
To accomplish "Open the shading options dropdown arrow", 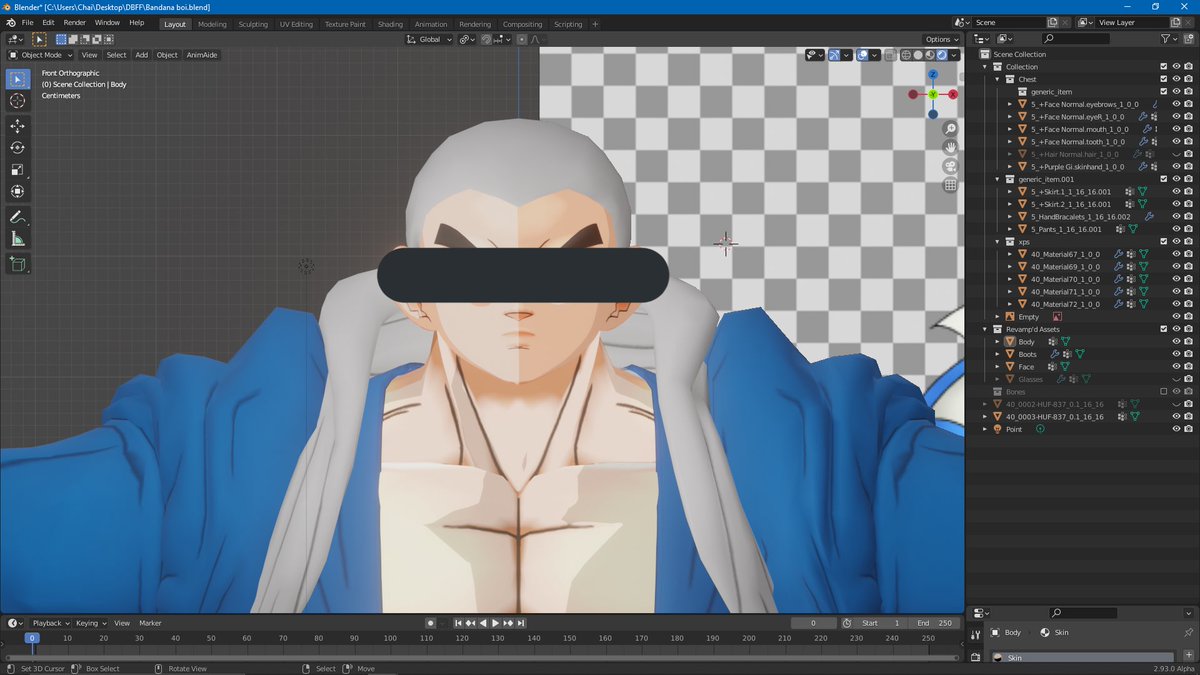I will 955,55.
